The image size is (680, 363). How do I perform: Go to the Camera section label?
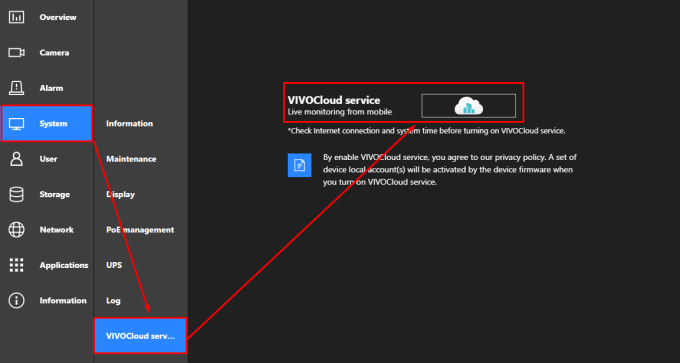point(54,53)
